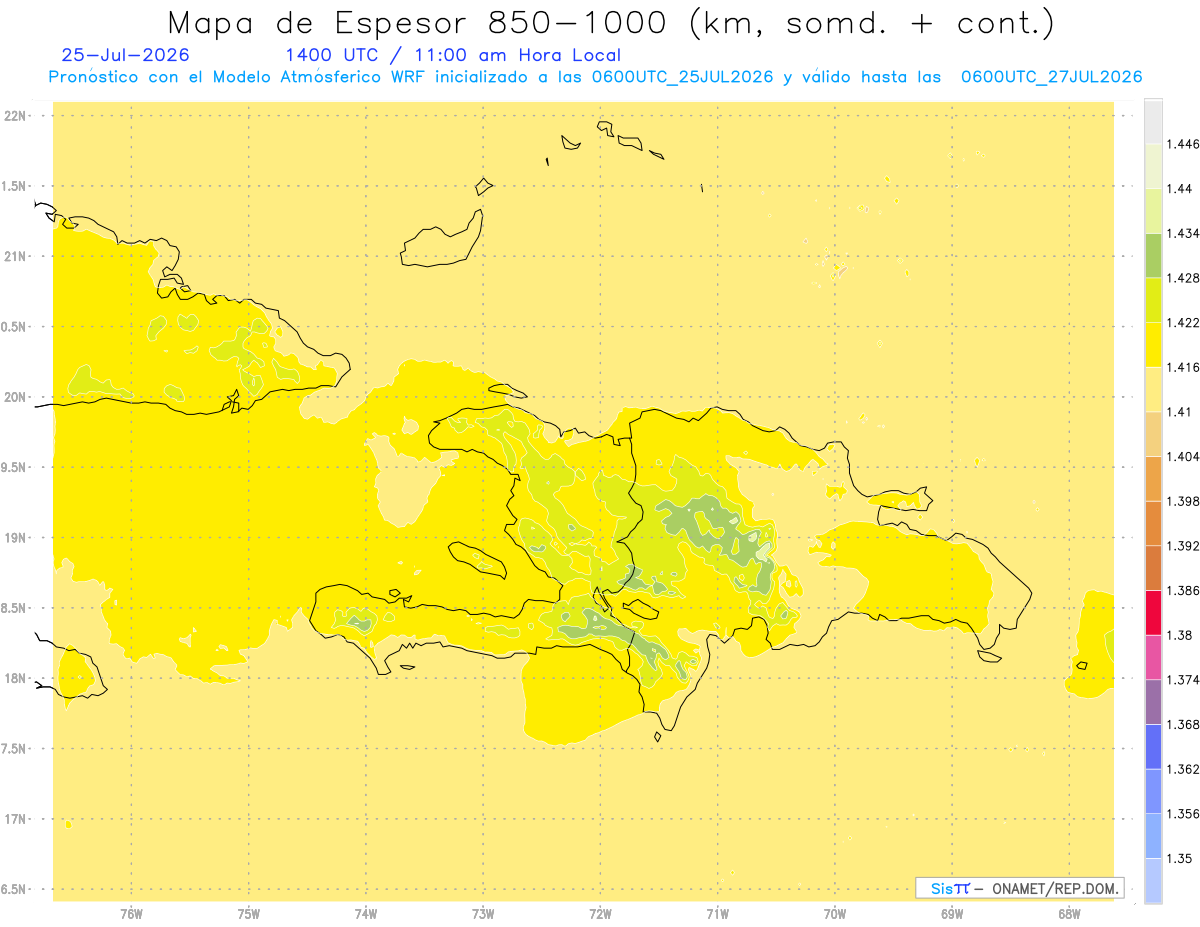Click the legend value "1.392"
Image resolution: width=1200 pixels, height=927 pixels.
[x=1182, y=546]
